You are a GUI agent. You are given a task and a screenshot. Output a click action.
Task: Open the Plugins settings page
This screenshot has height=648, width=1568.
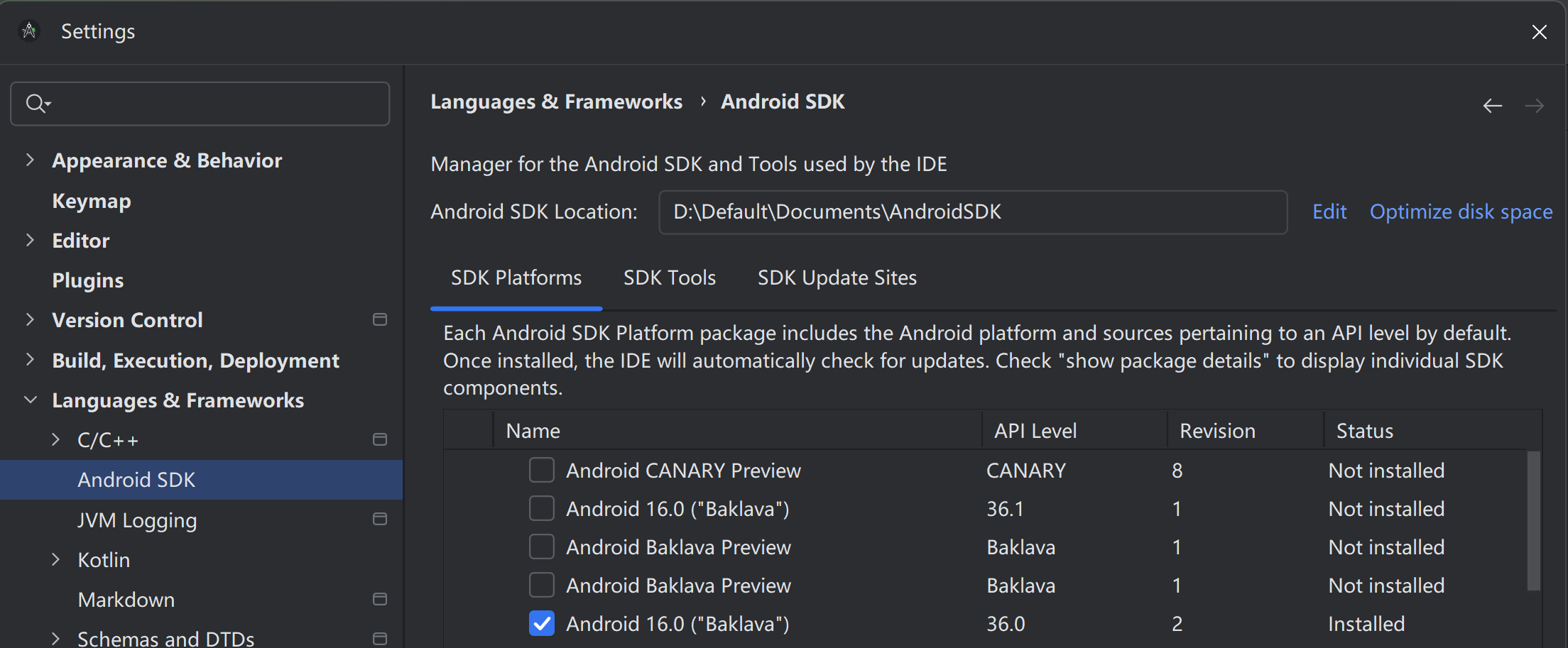click(x=88, y=280)
